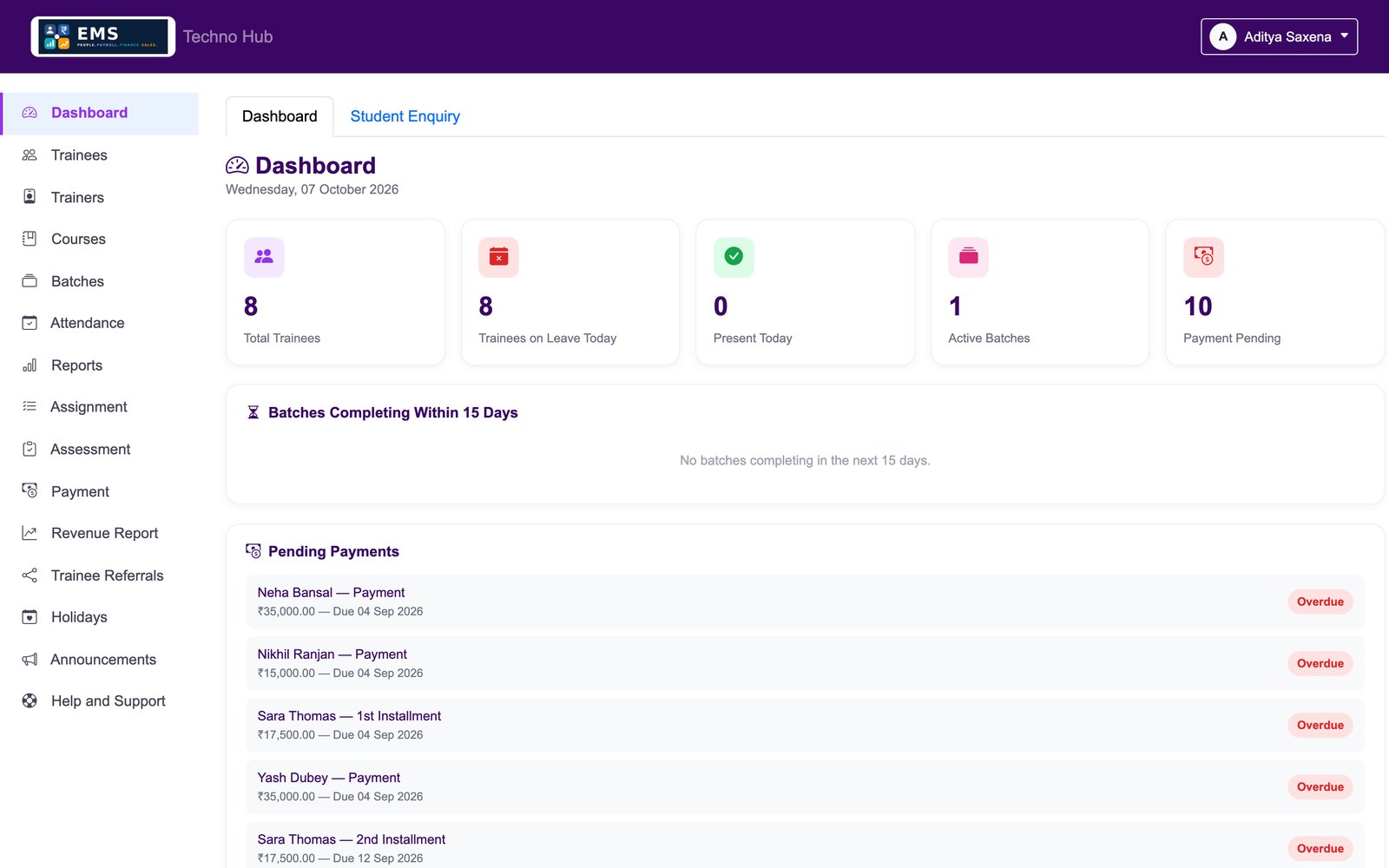Click the Trainers badge icon in sidebar
This screenshot has height=868, width=1389.
(x=30, y=197)
